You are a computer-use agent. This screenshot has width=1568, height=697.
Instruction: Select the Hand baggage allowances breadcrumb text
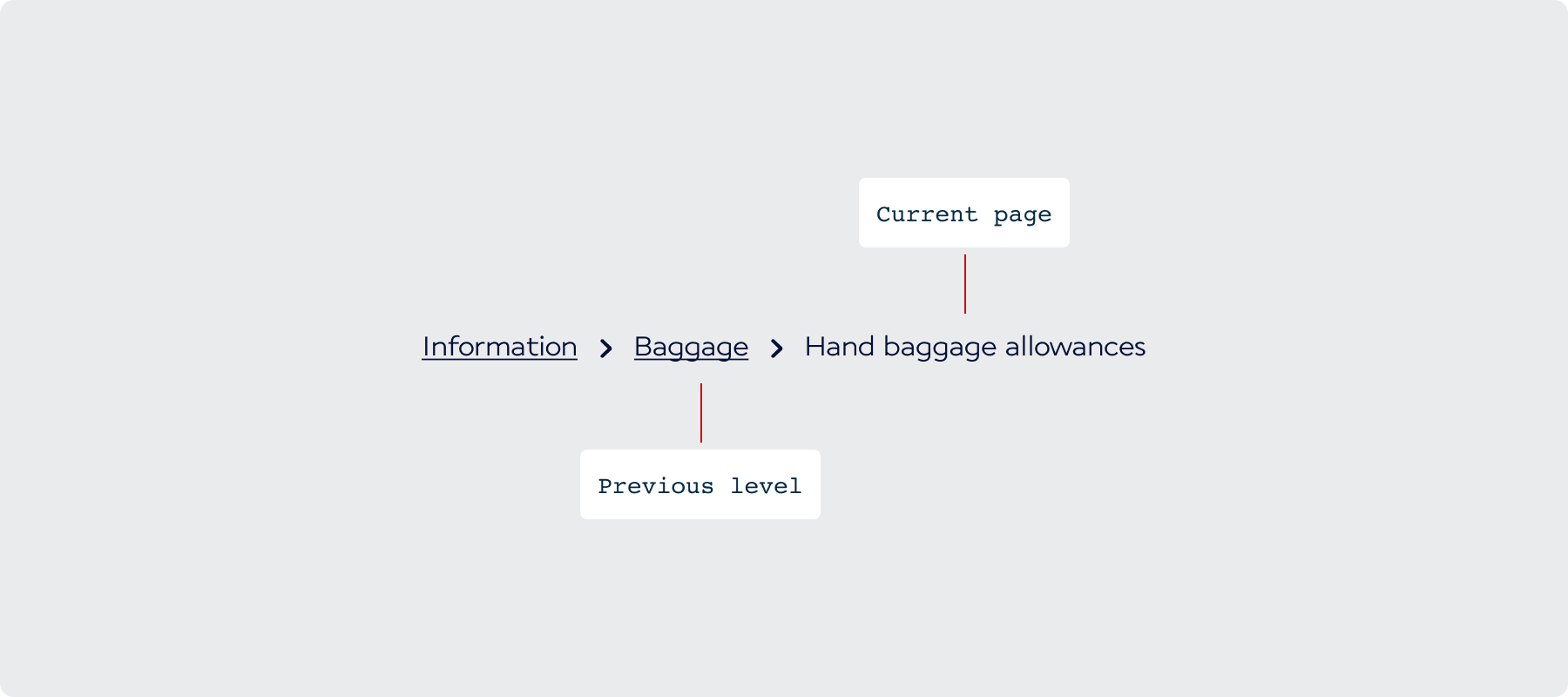[x=975, y=347]
